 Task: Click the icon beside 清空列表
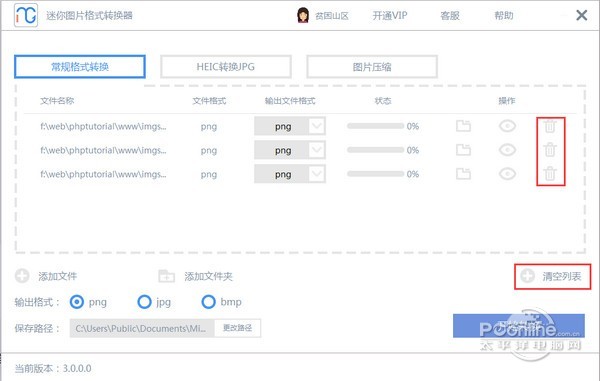pos(527,276)
